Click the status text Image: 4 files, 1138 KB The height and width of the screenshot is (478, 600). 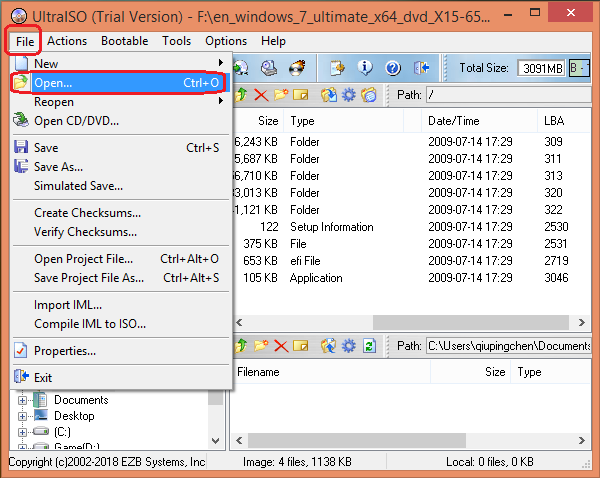297,462
